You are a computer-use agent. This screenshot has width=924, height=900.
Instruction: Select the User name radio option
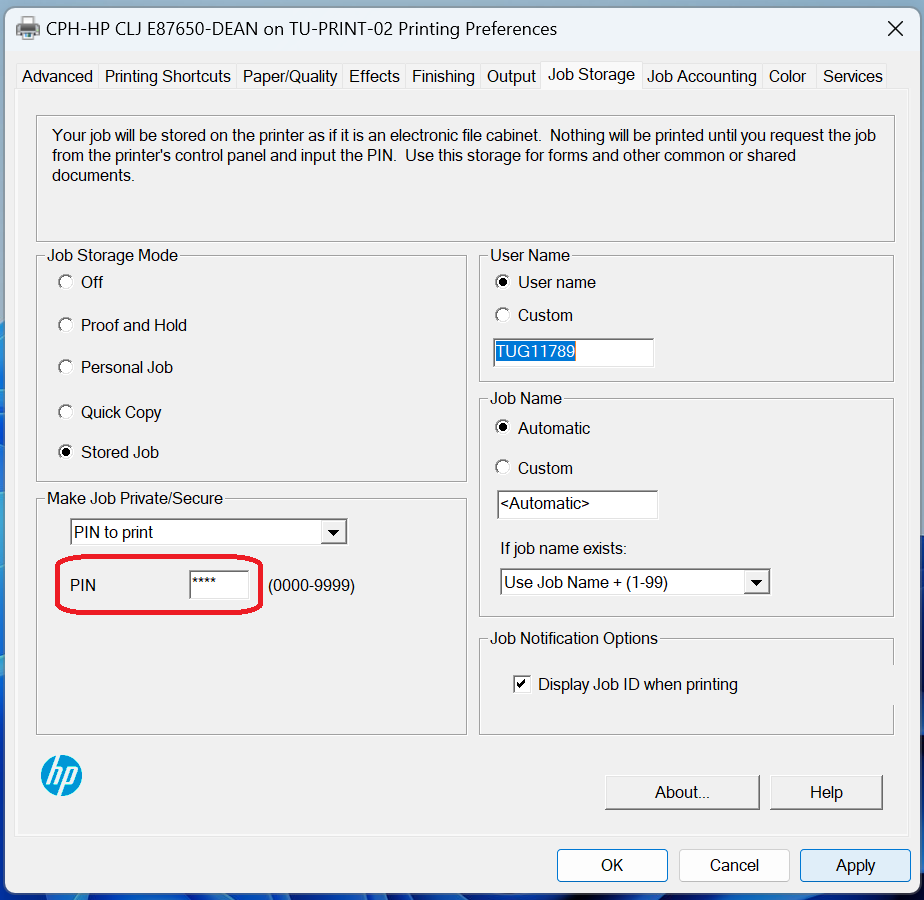[x=545, y=282]
